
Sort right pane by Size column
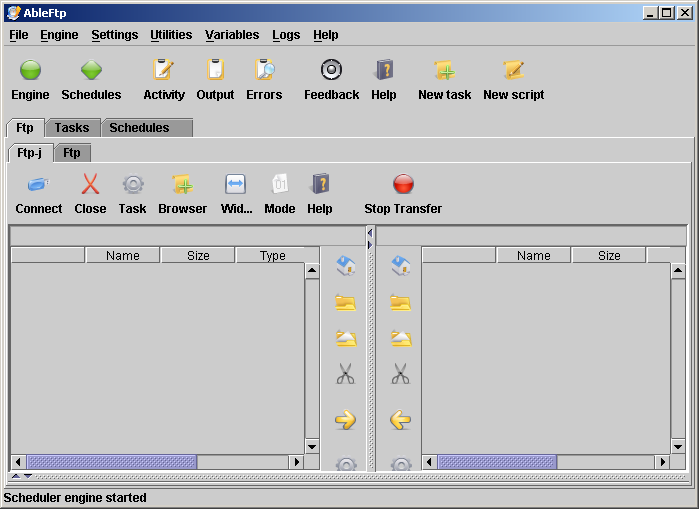[x=609, y=255]
